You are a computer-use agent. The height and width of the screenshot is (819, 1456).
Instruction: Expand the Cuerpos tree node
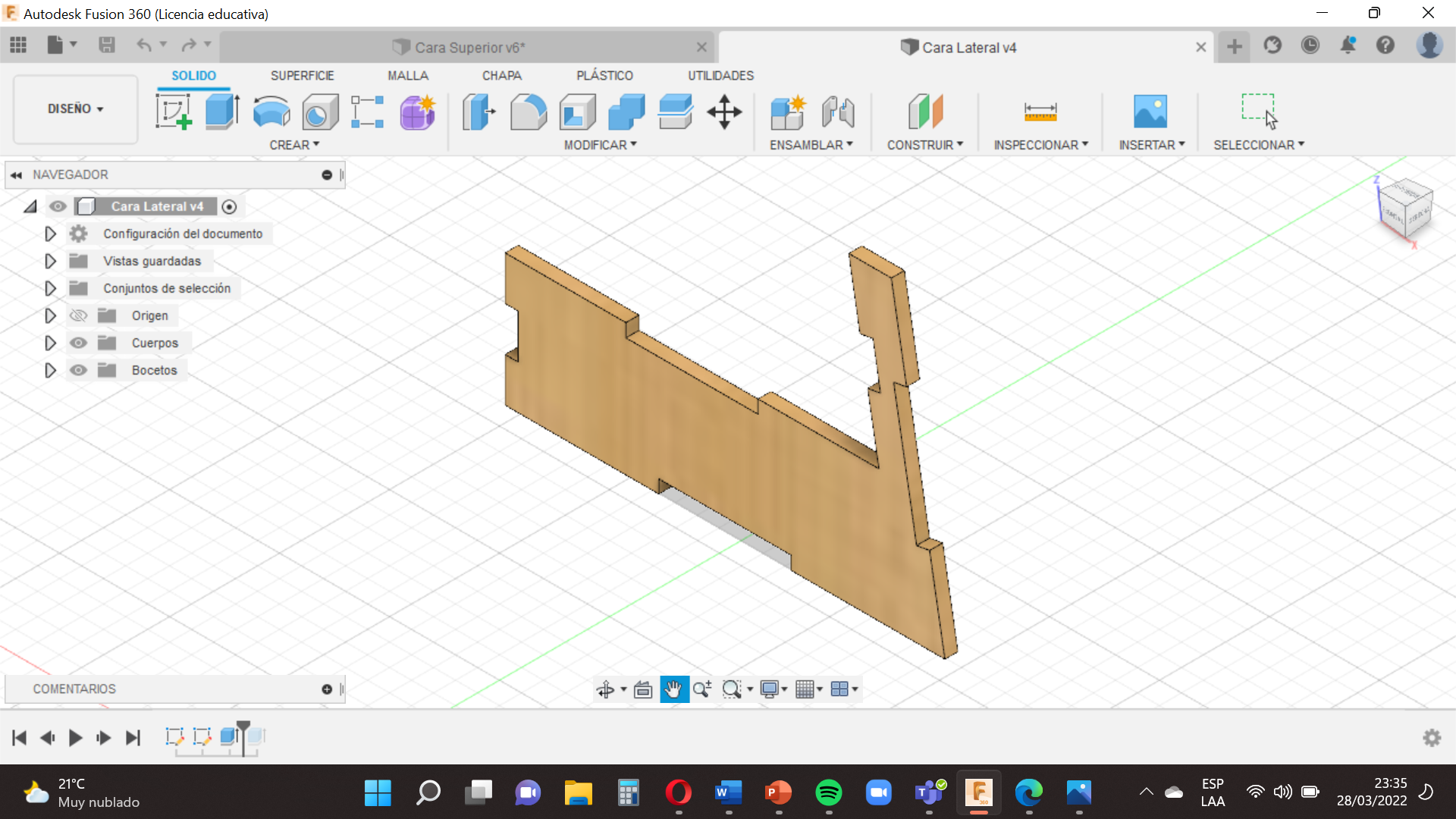50,343
